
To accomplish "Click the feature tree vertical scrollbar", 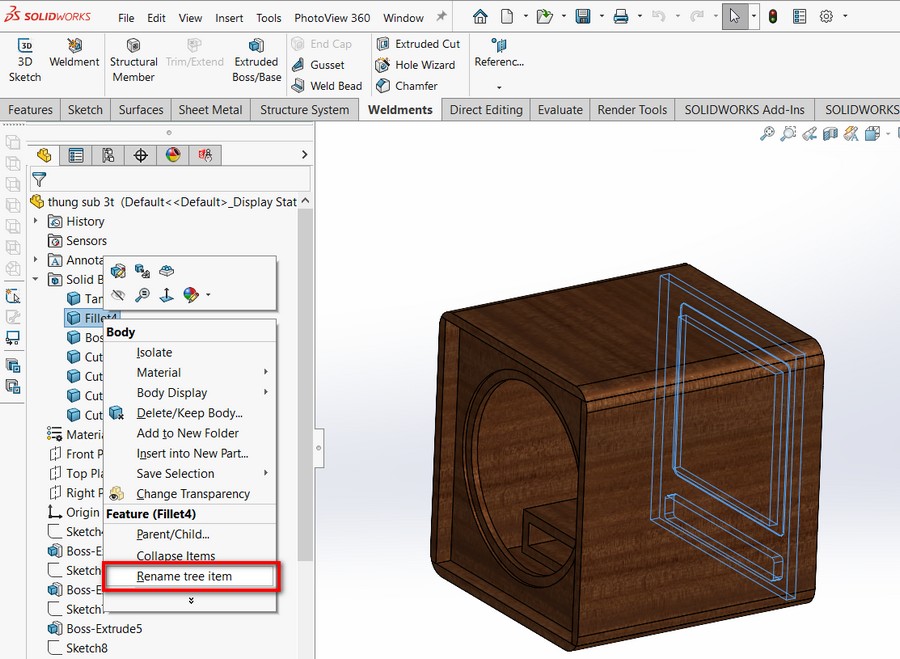I will coord(305,385).
